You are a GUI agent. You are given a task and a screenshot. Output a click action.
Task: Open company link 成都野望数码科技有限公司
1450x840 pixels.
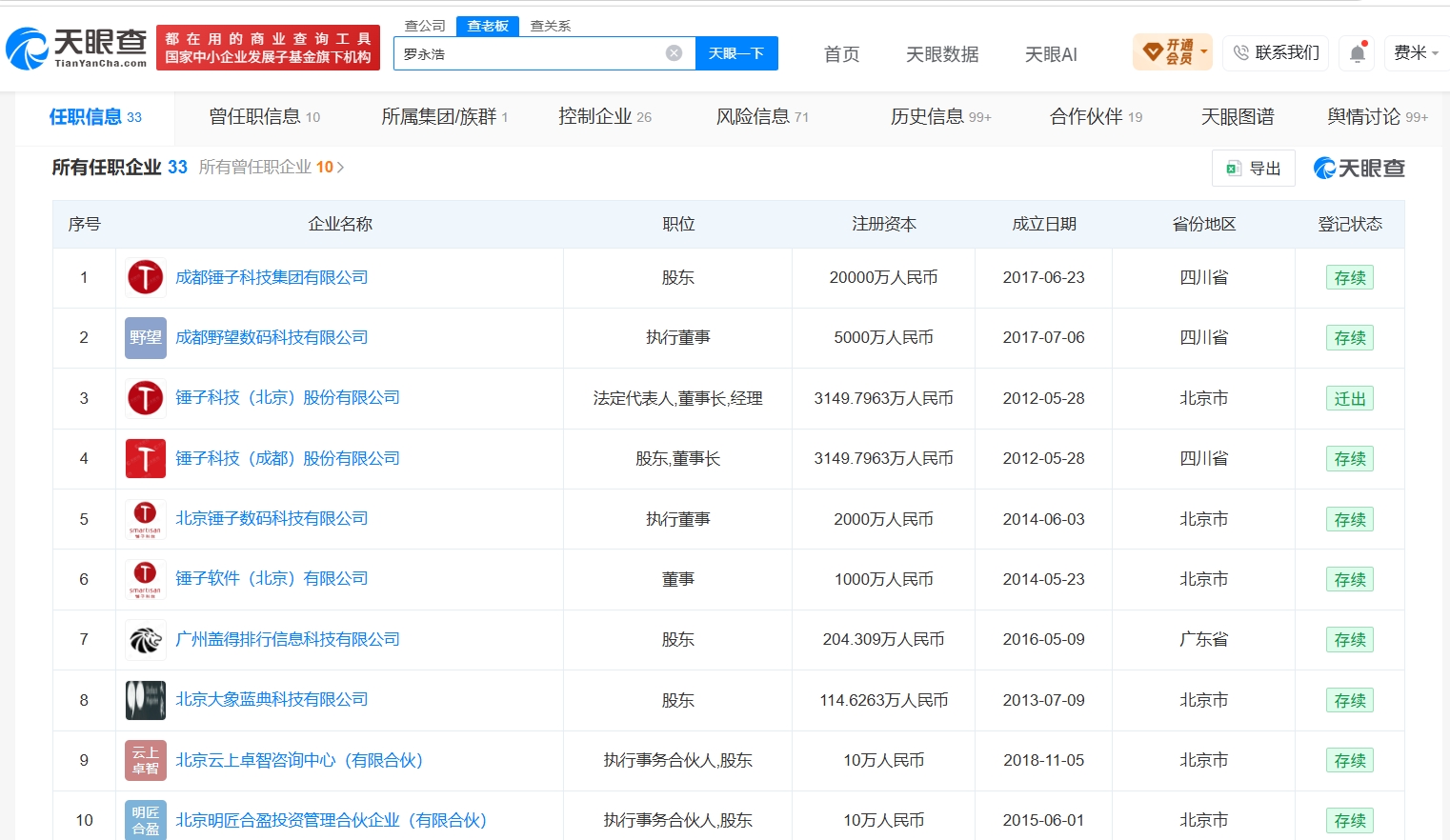coord(272,338)
